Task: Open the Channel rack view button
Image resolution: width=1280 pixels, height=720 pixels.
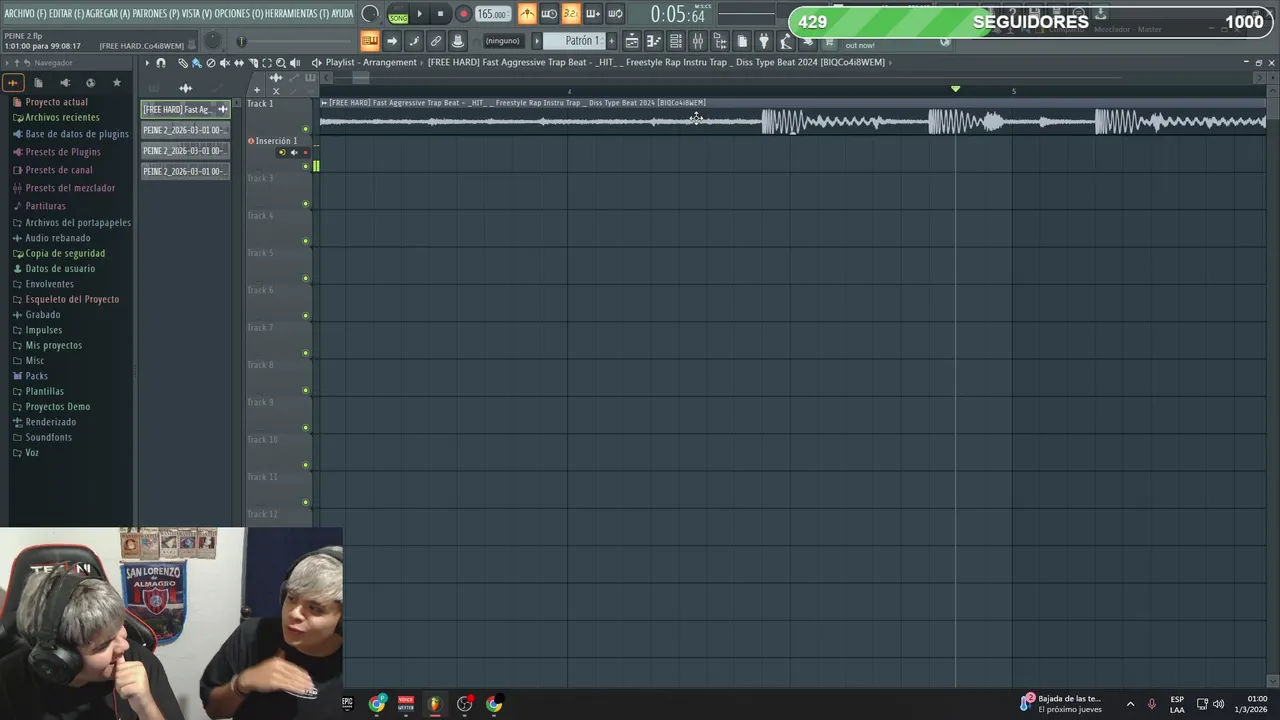Action: pyautogui.click(x=676, y=41)
